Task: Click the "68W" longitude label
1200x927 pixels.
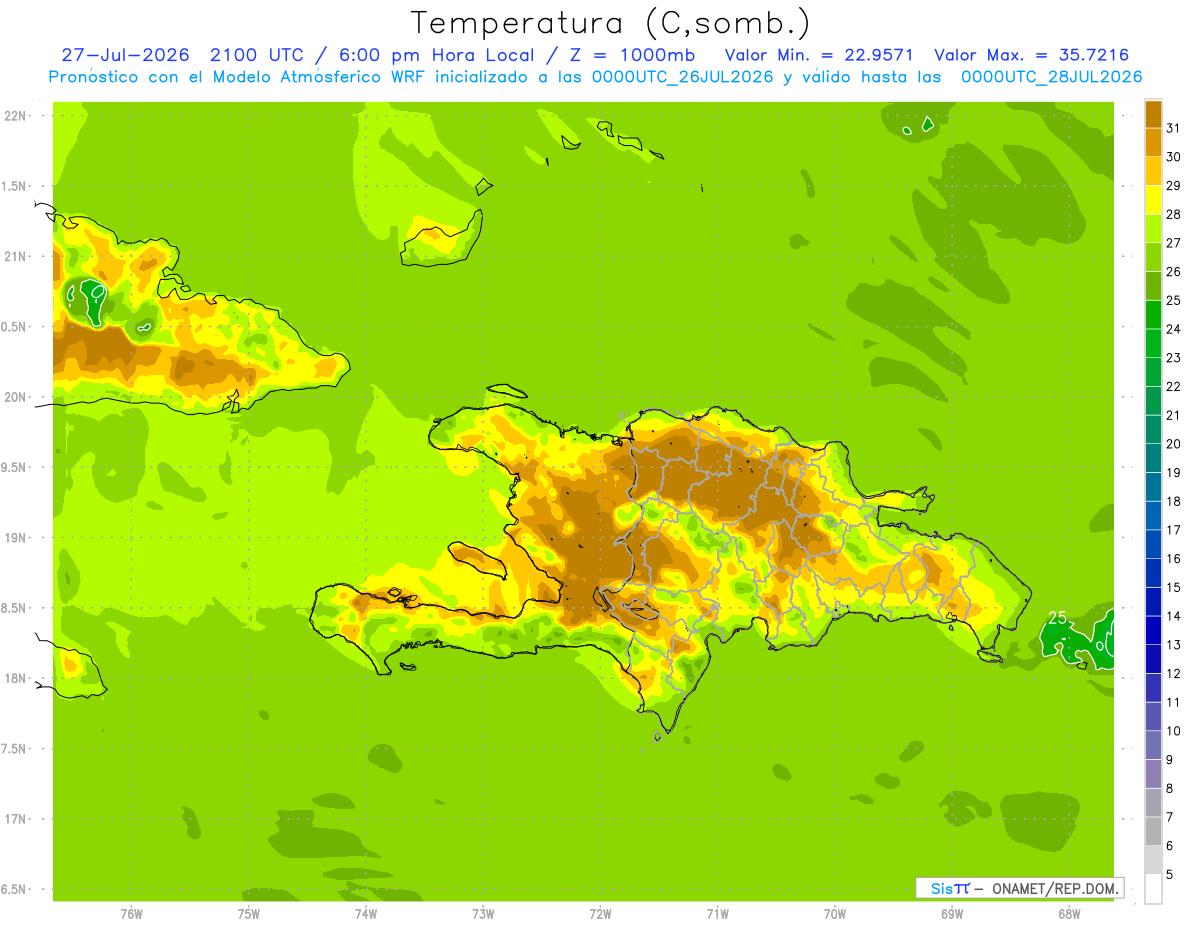Action: (1068, 913)
